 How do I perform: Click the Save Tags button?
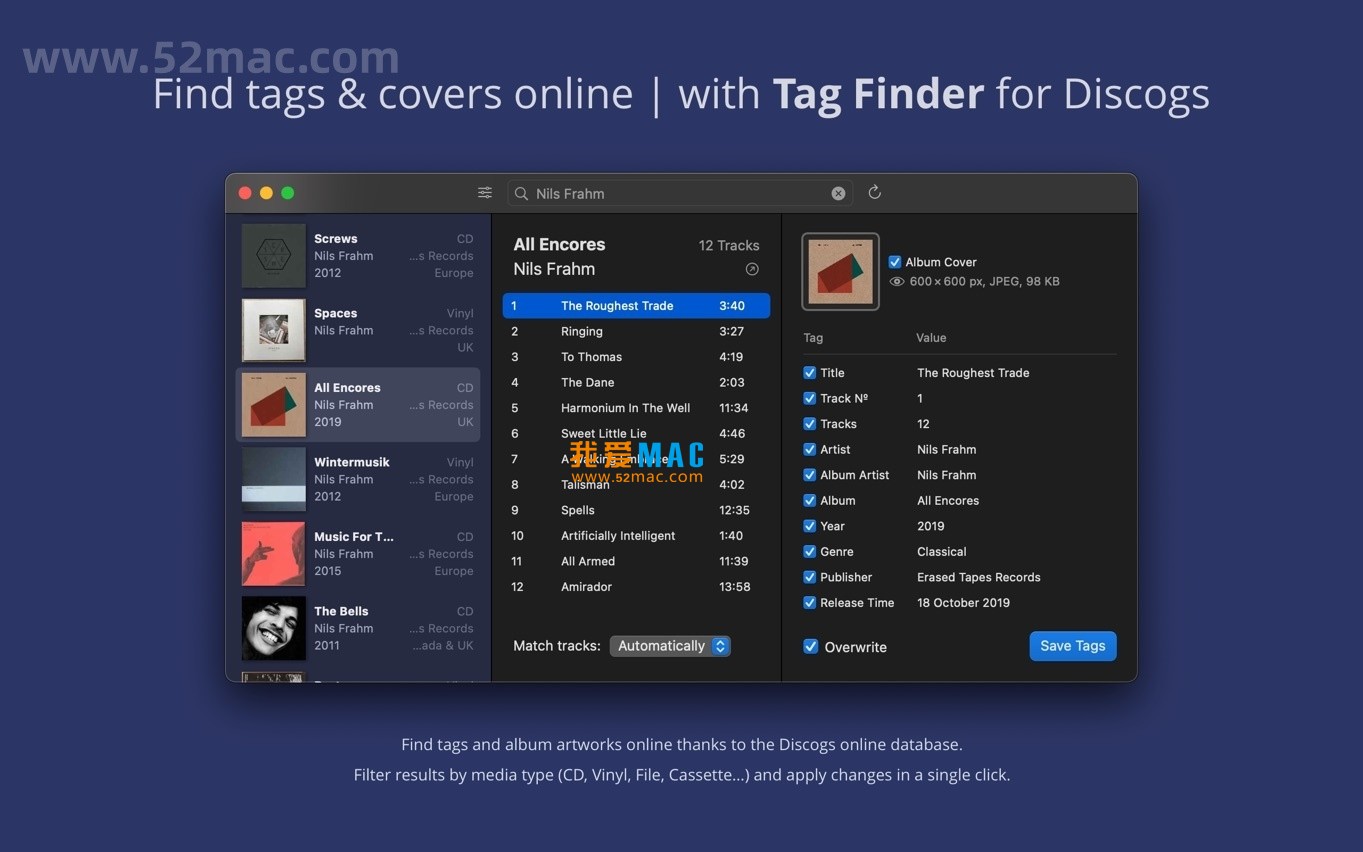(1072, 646)
